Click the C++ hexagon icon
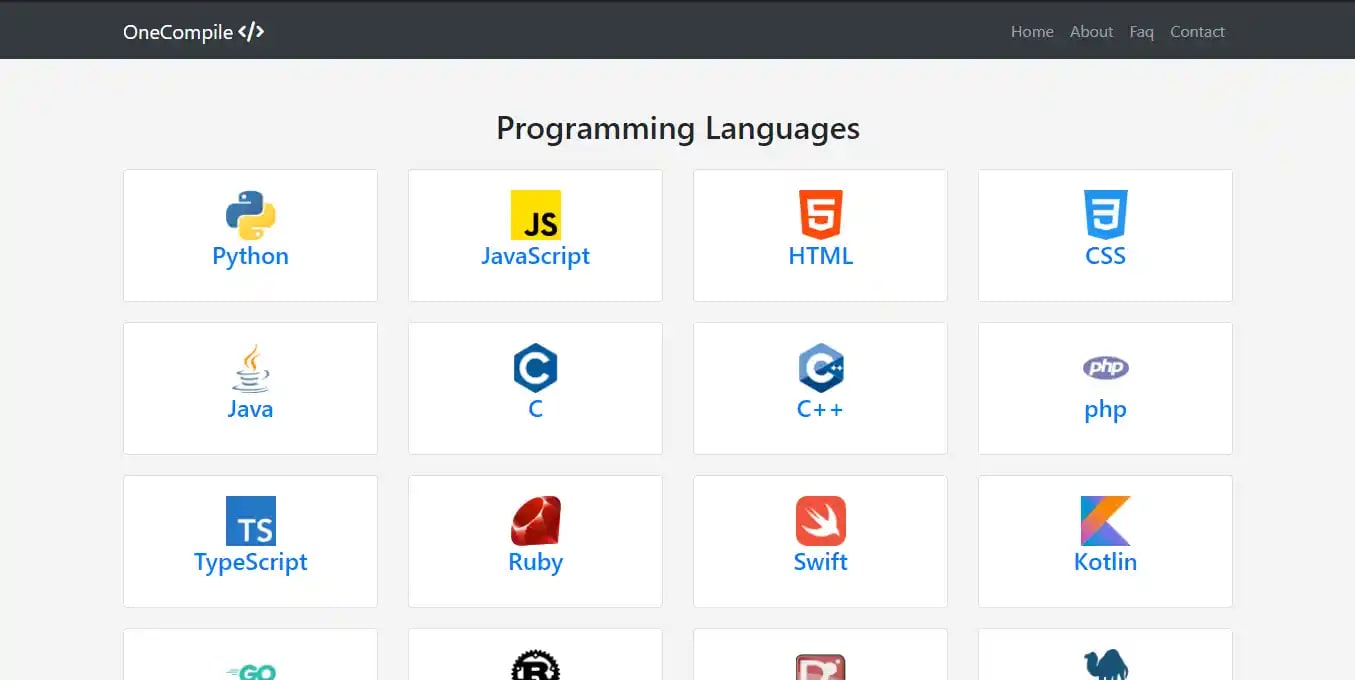Viewport: 1355px width, 680px height. pos(820,368)
